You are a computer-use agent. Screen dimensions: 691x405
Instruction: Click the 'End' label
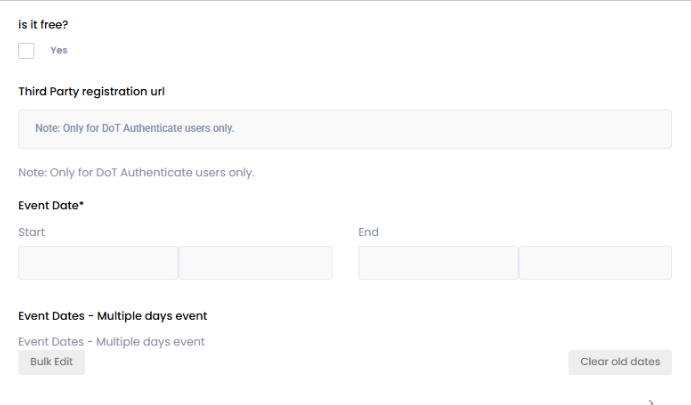[x=369, y=232]
